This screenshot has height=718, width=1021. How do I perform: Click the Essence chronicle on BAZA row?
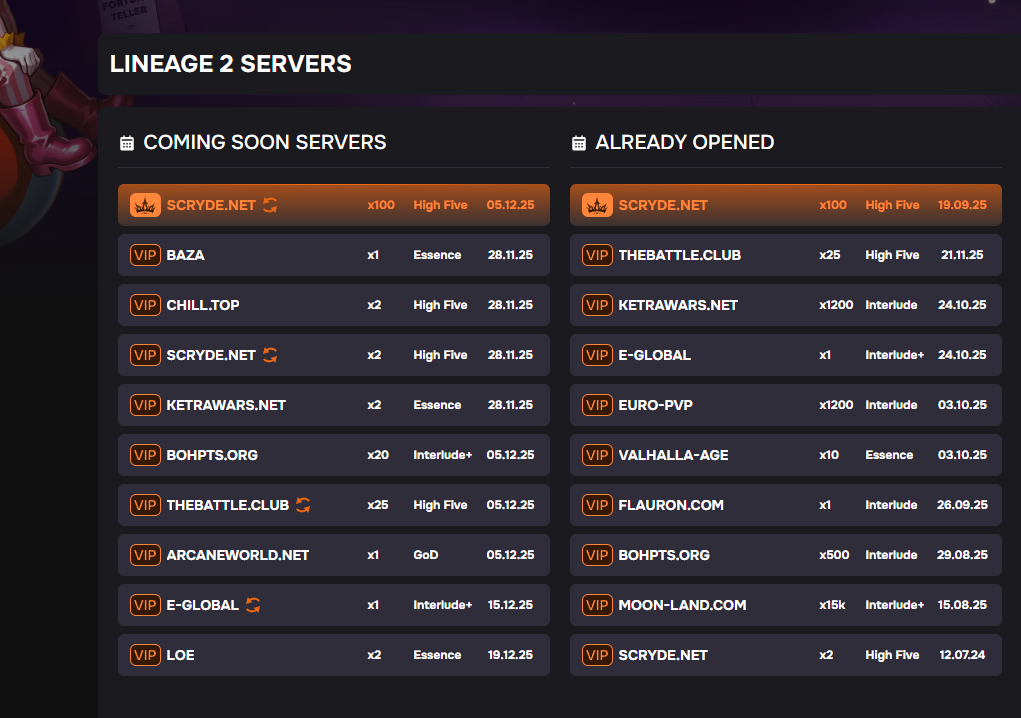pyautogui.click(x=437, y=255)
